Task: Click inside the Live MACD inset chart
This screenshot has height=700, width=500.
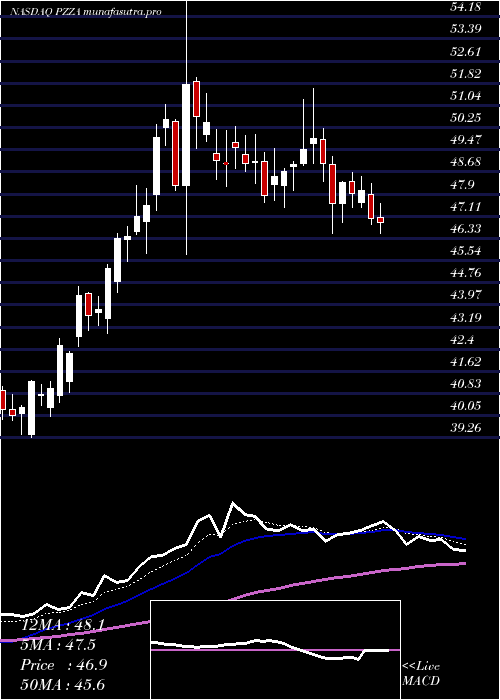Action: pyautogui.click(x=275, y=650)
